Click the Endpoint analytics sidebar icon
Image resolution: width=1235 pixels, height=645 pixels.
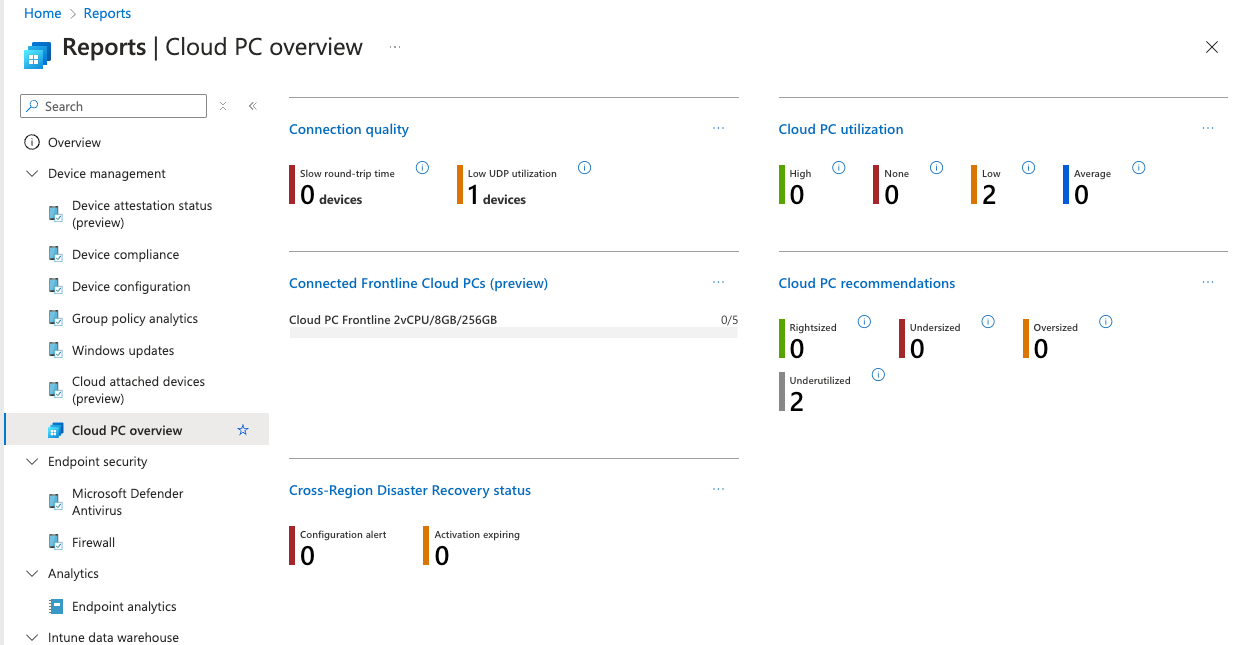pos(56,607)
